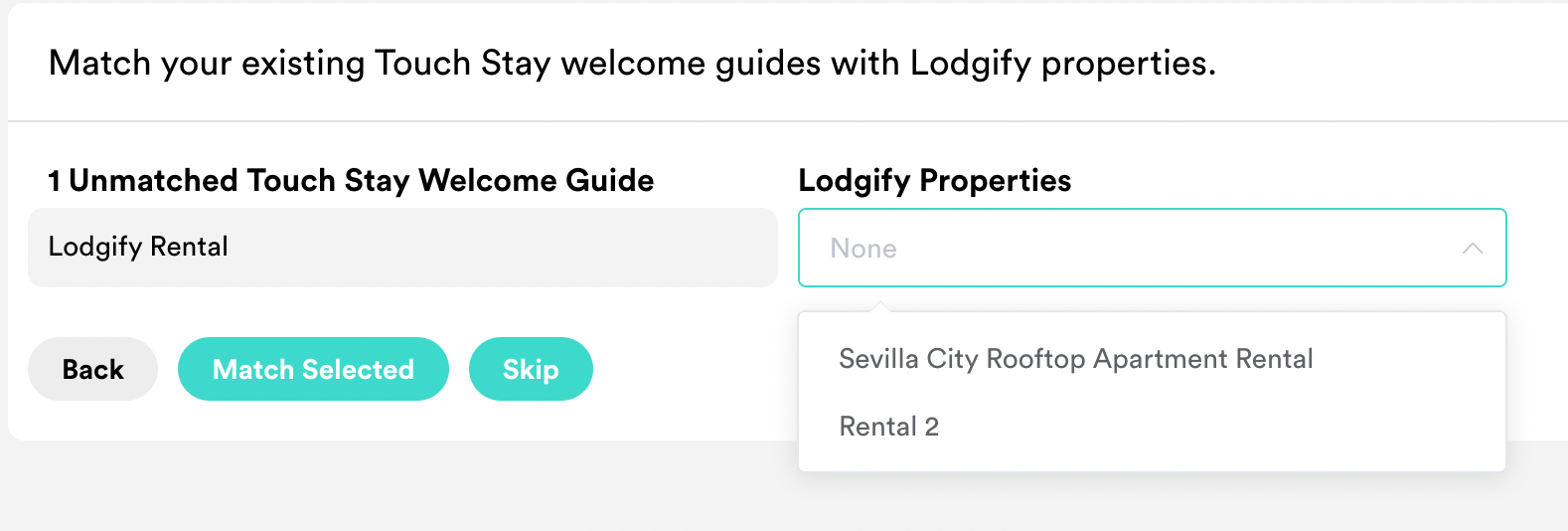Click the words "Touch Stay" in top sentence

(461, 63)
